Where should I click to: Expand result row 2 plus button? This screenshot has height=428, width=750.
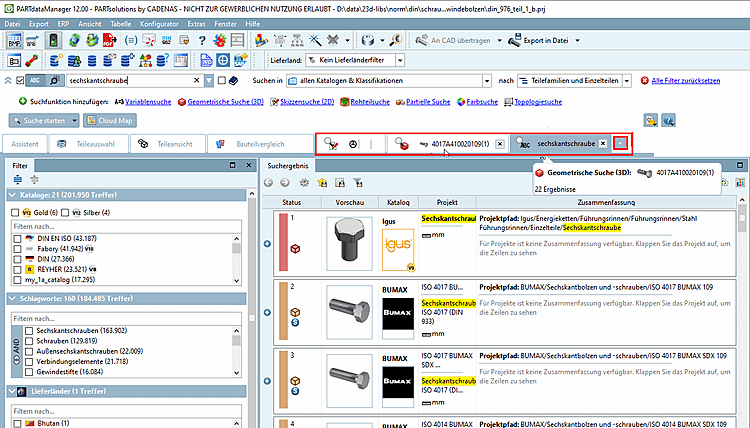267,312
